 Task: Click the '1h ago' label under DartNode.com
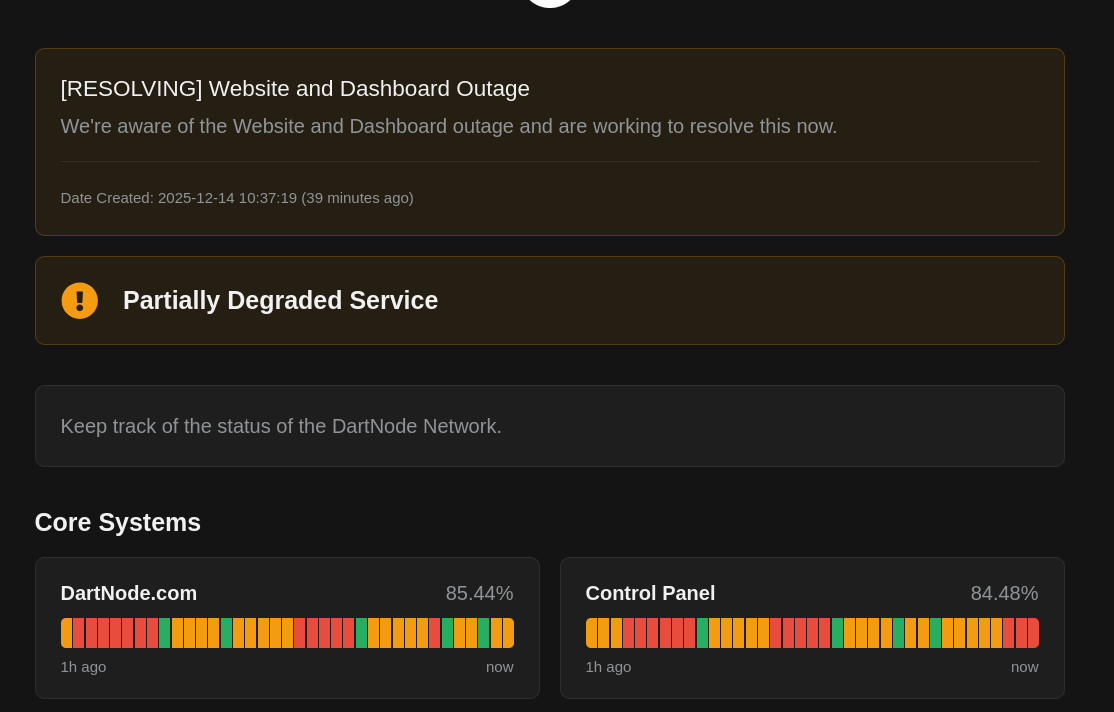pos(83,667)
